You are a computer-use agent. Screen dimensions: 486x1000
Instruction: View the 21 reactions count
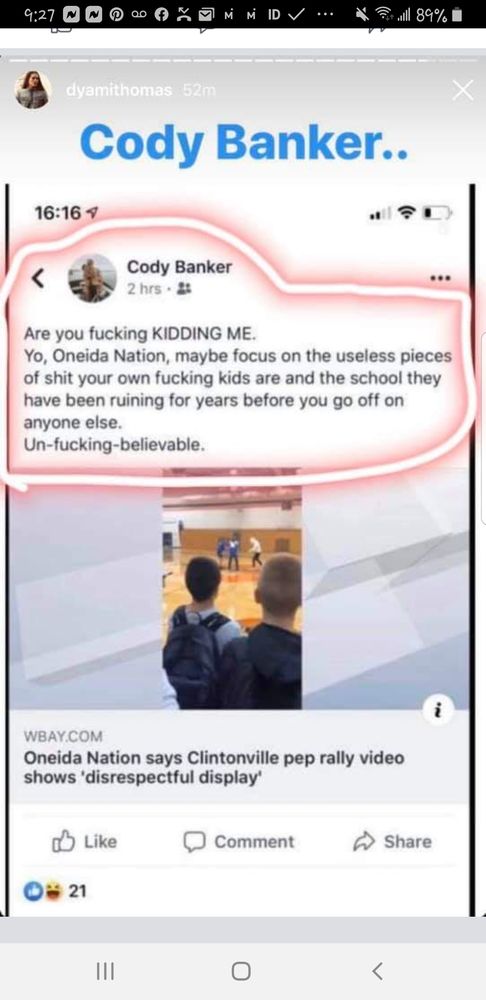pos(55,891)
